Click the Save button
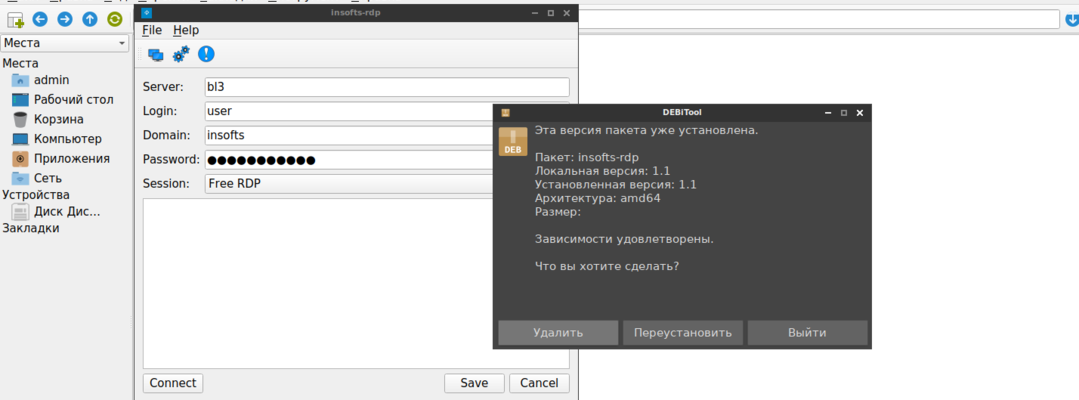This screenshot has width=1079, height=400. click(x=474, y=383)
